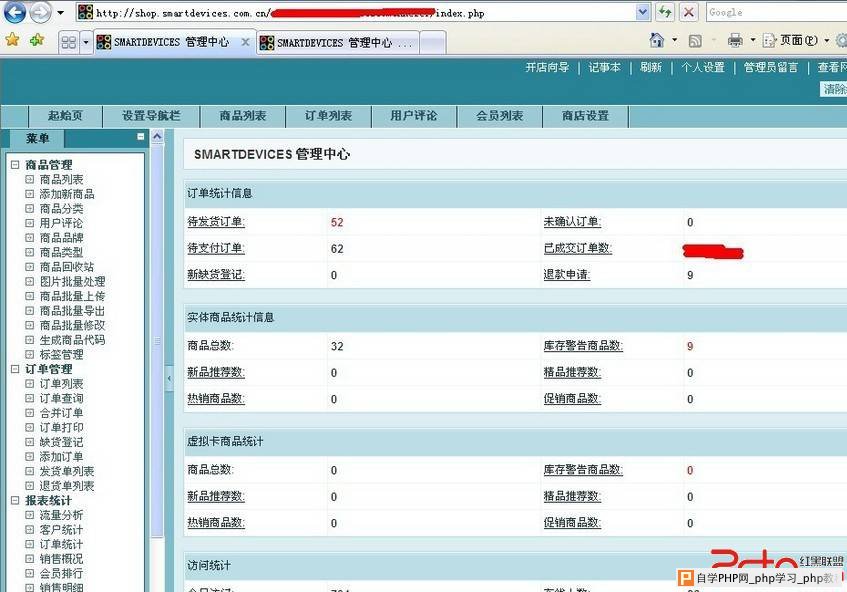This screenshot has height=592, width=847.
Task: Click the browser address bar
Action: [x=357, y=12]
